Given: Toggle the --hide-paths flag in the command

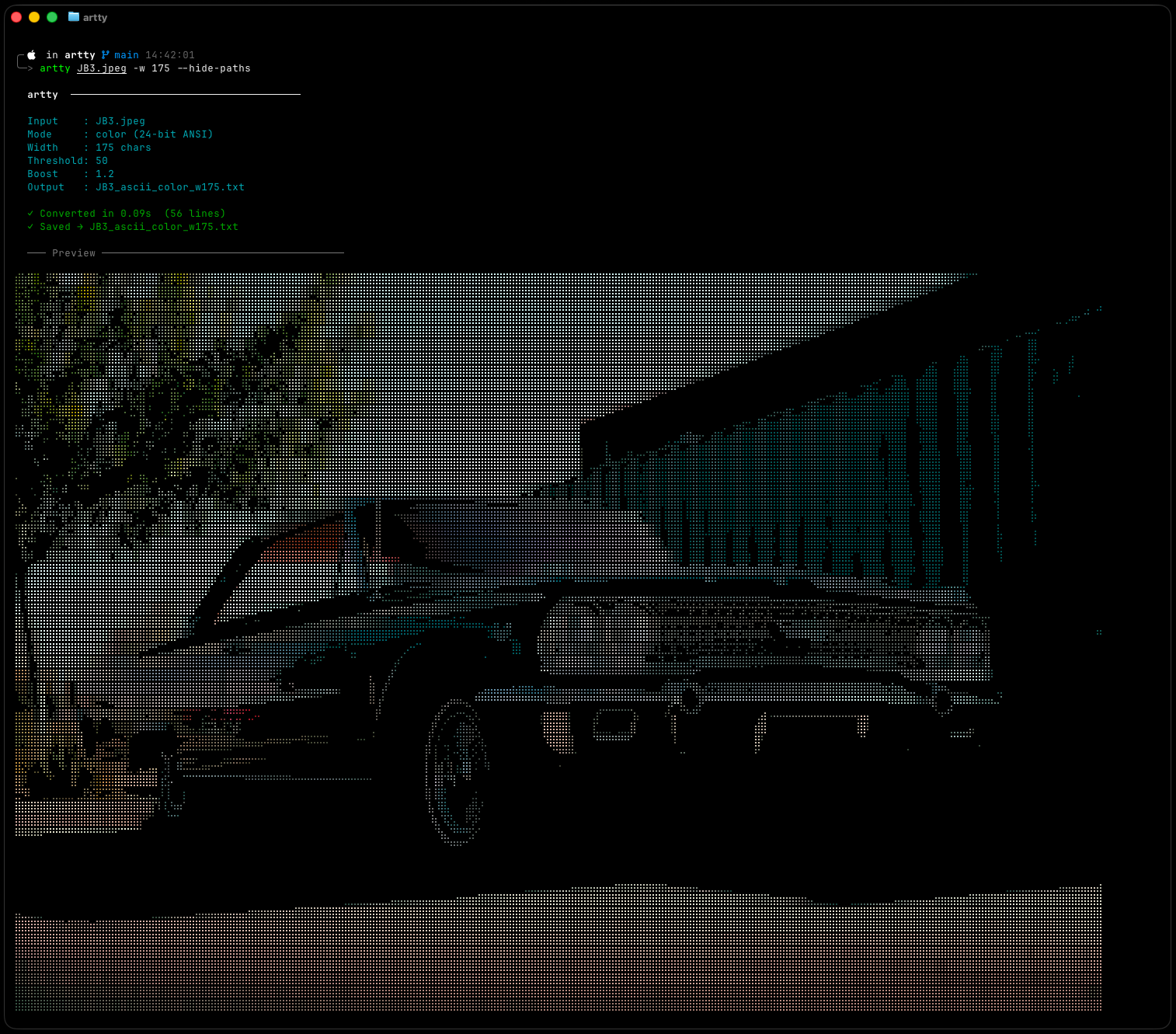Looking at the screenshot, I should [x=215, y=68].
